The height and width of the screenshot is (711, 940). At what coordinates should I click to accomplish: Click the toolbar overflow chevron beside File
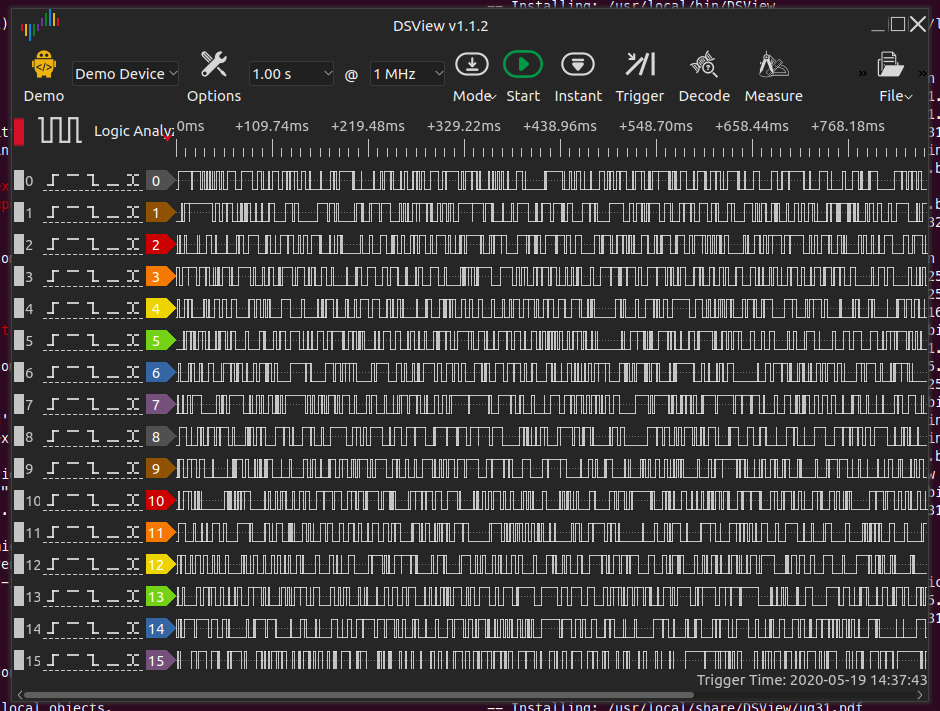pyautogui.click(x=861, y=74)
